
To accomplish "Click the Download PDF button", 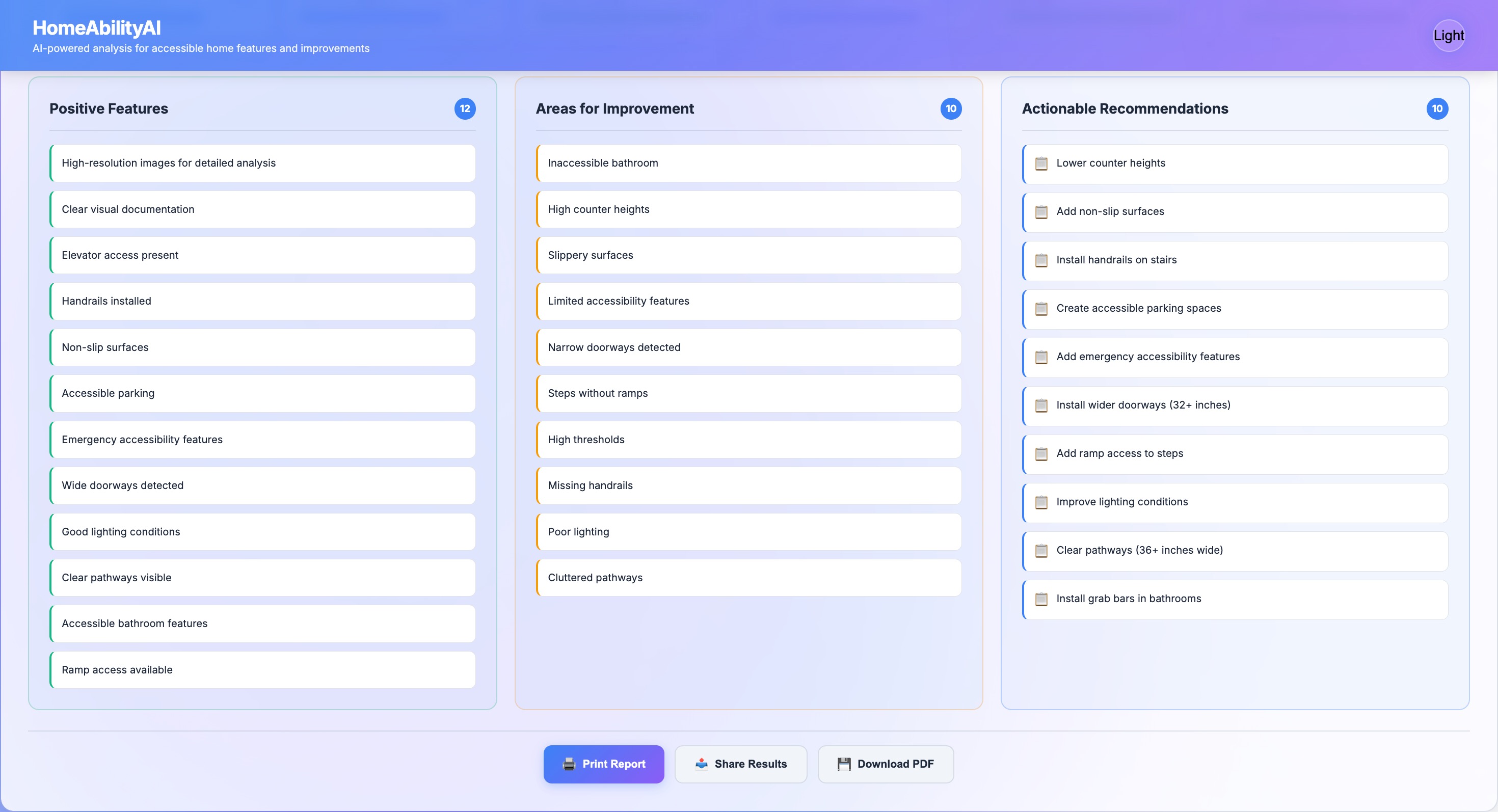I will [885, 764].
